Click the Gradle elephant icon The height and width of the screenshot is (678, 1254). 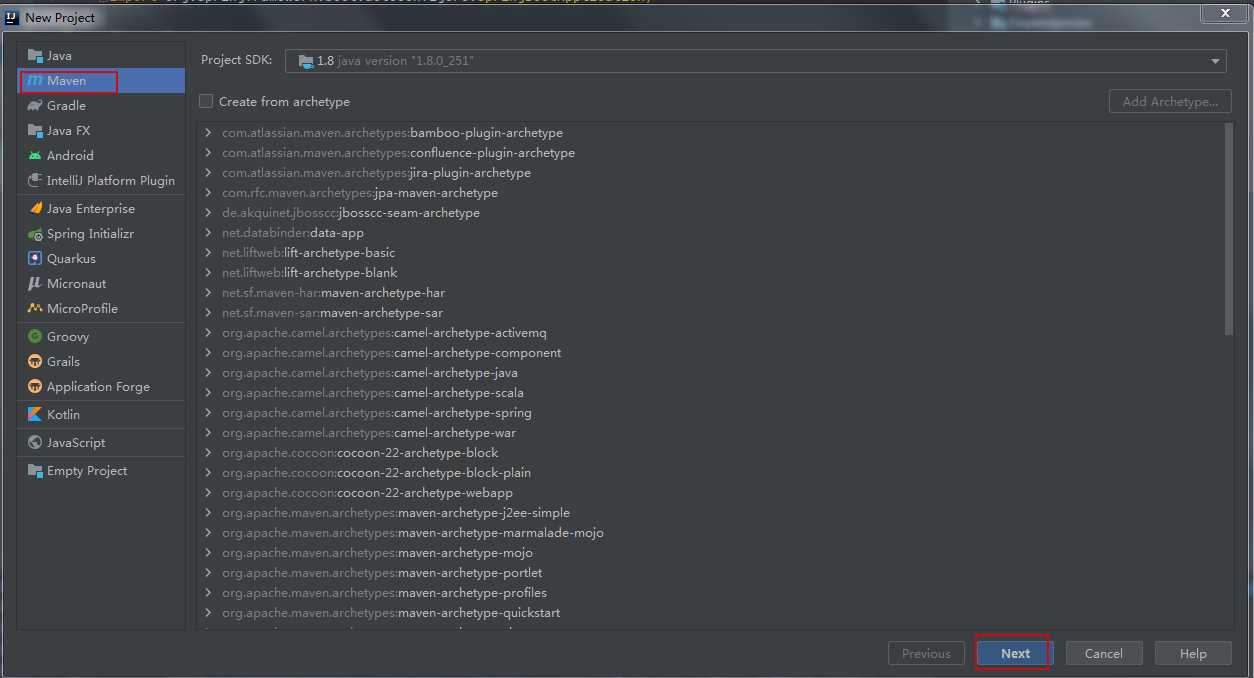(x=35, y=106)
